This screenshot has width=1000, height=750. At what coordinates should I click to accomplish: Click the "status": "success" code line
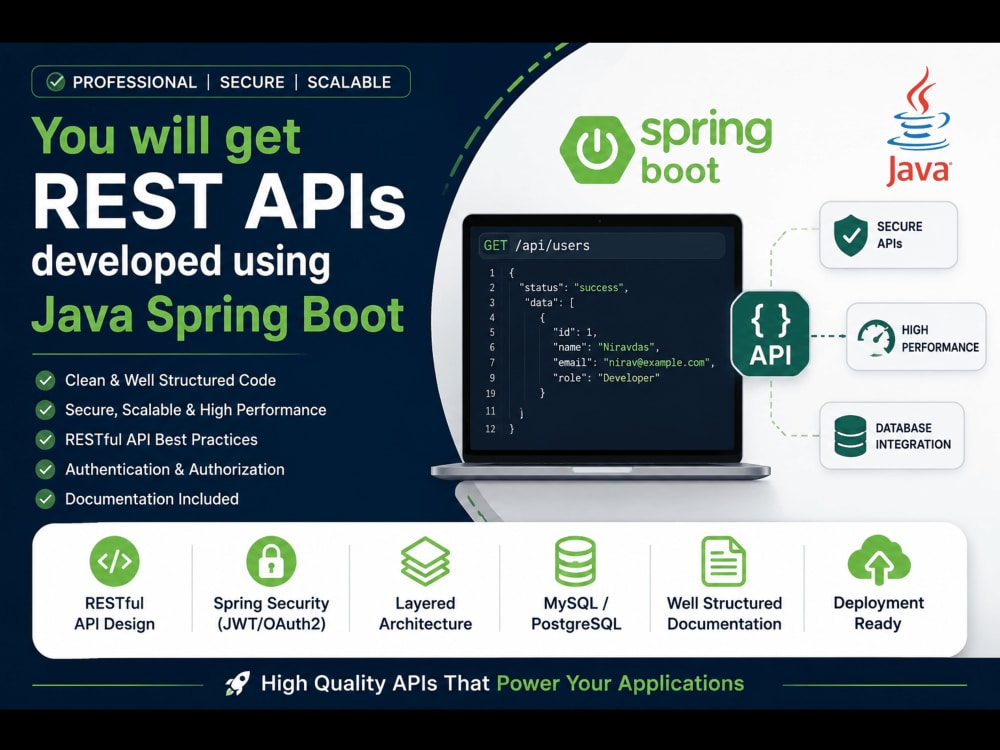point(573,288)
